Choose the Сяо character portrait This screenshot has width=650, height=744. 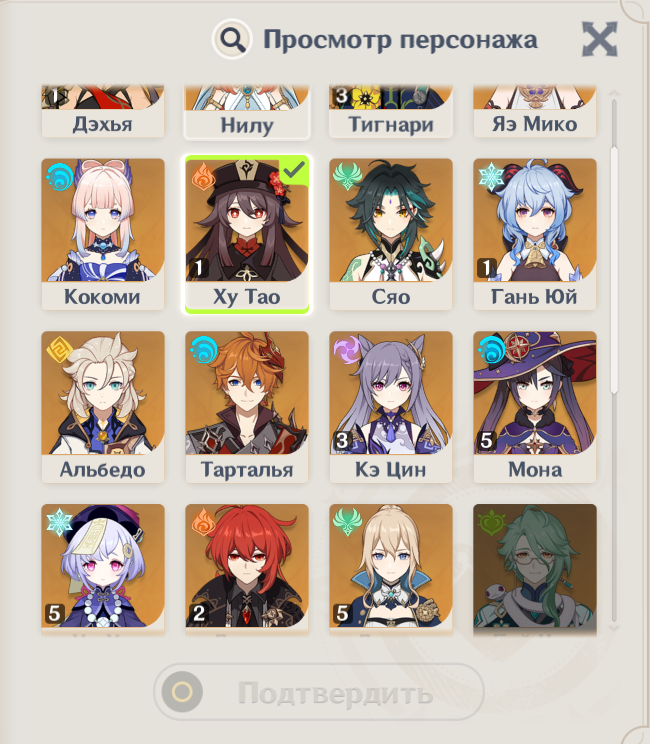391,234
